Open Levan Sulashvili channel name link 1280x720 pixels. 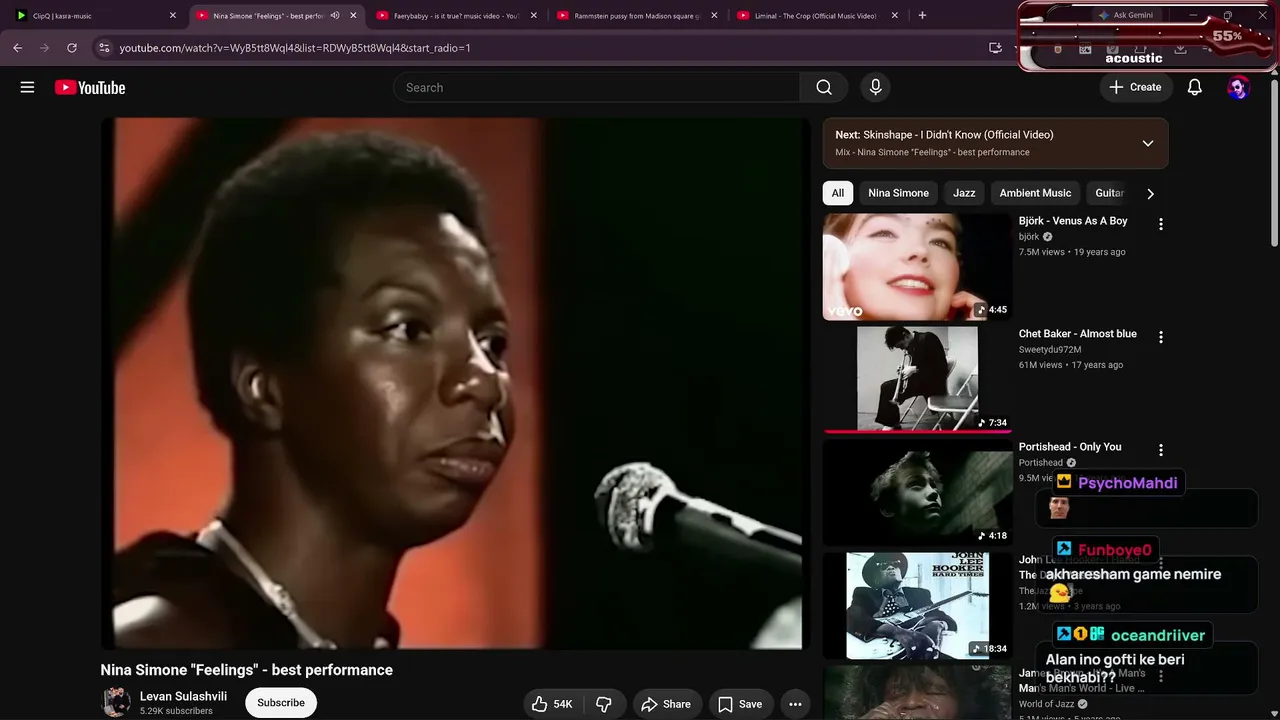coord(183,696)
